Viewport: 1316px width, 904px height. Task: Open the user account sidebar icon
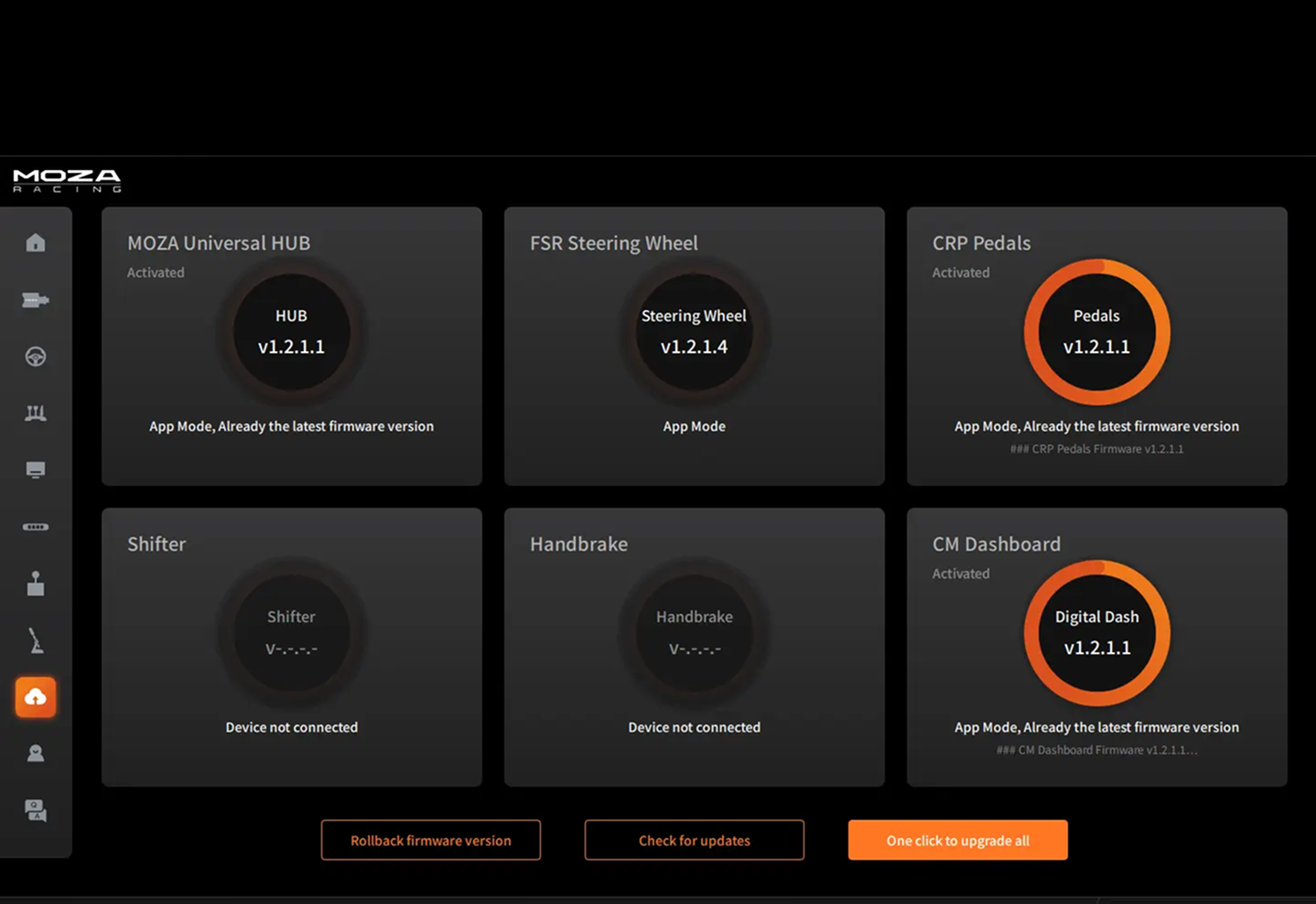coord(36,754)
